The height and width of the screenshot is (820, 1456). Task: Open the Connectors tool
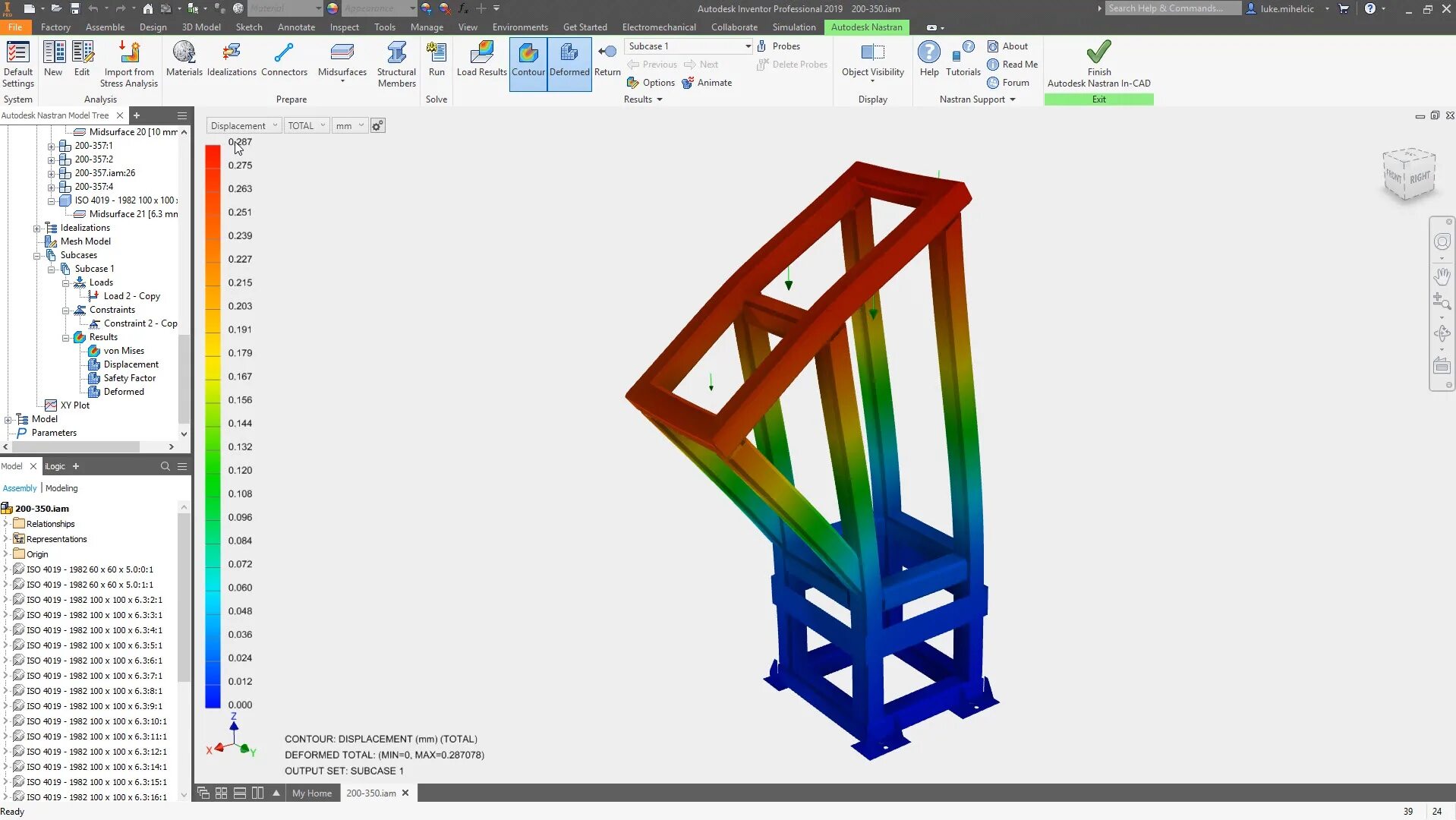tap(284, 59)
